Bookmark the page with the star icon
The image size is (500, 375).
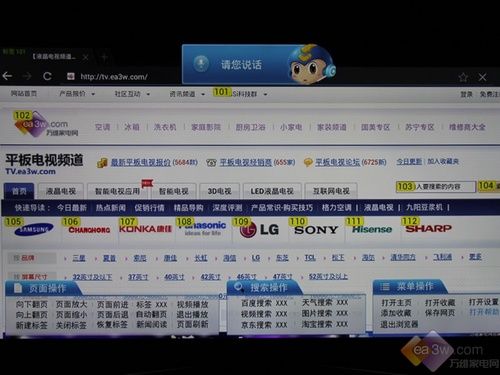click(x=463, y=77)
